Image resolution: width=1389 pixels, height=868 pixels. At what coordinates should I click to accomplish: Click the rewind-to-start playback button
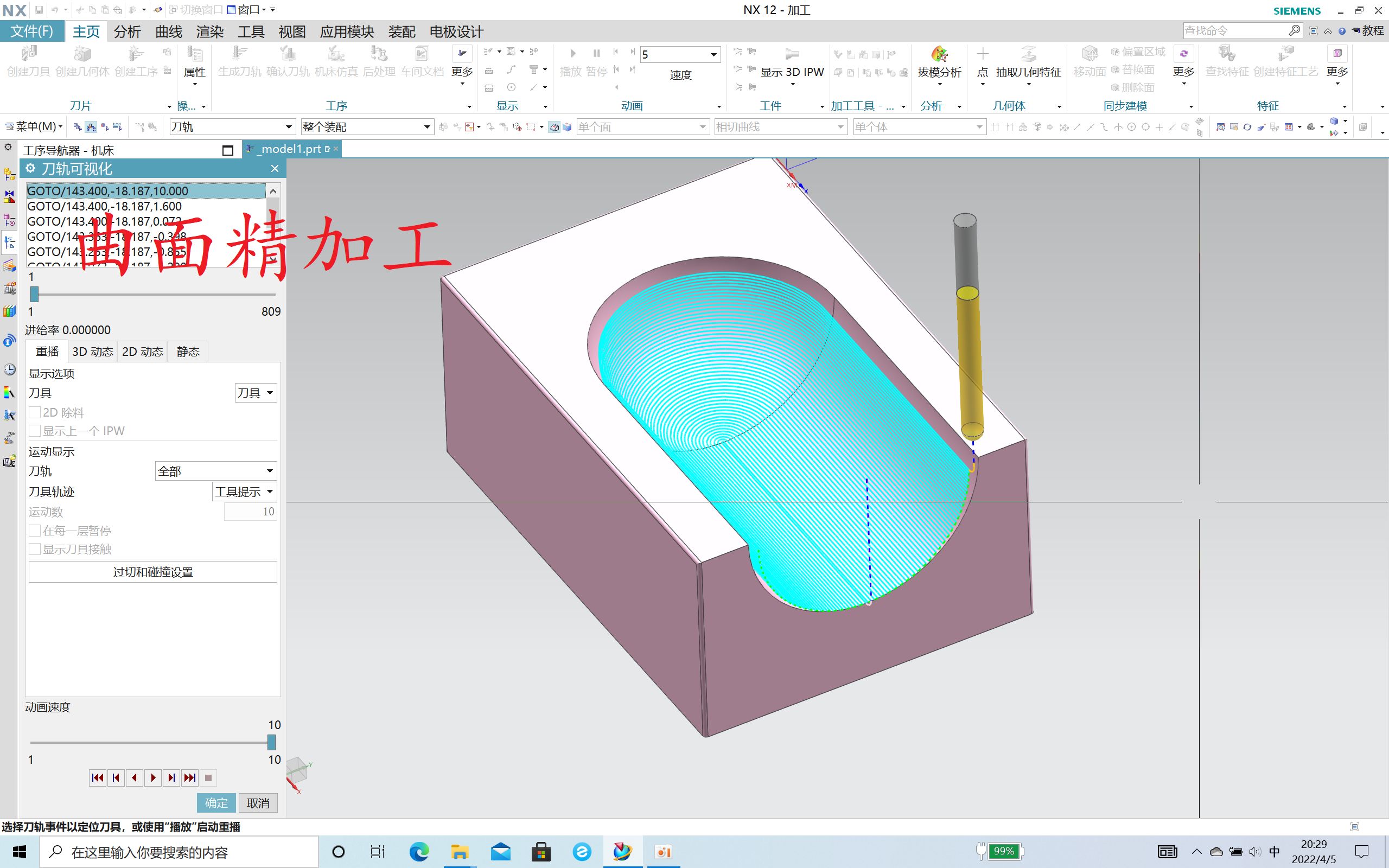click(98, 778)
